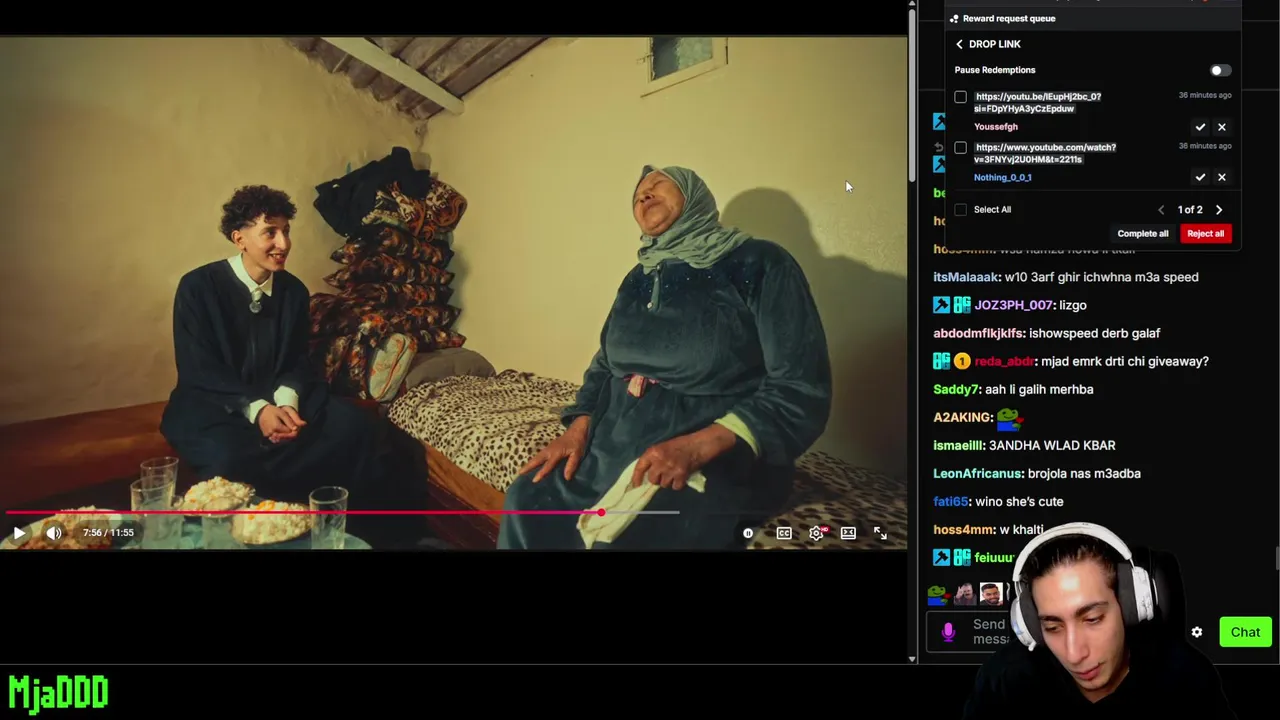
Task: Click moderator sword badge beside feiuuu
Action: (x=941, y=557)
